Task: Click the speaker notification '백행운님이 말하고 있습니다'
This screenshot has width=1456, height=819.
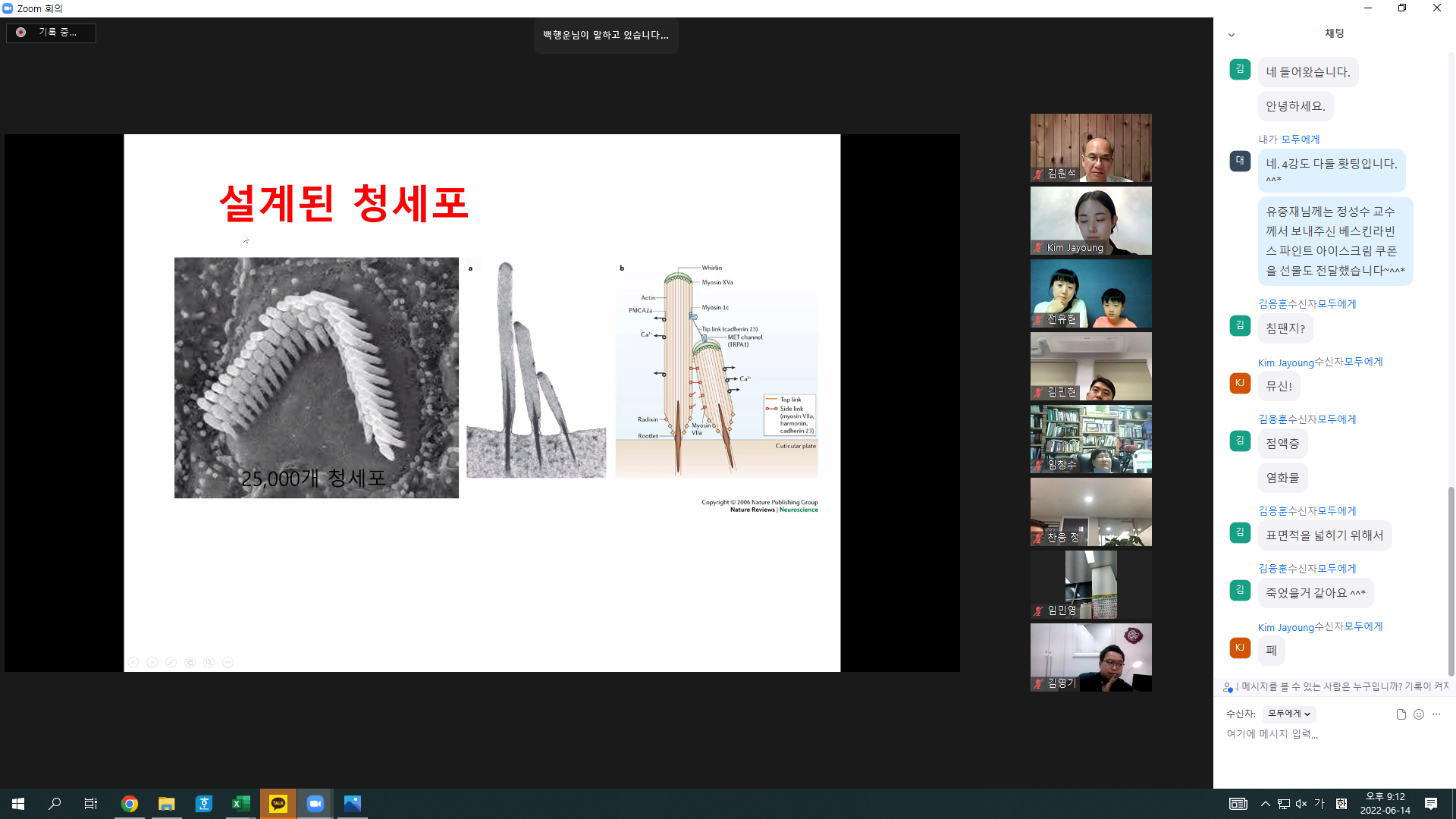Action: point(605,35)
